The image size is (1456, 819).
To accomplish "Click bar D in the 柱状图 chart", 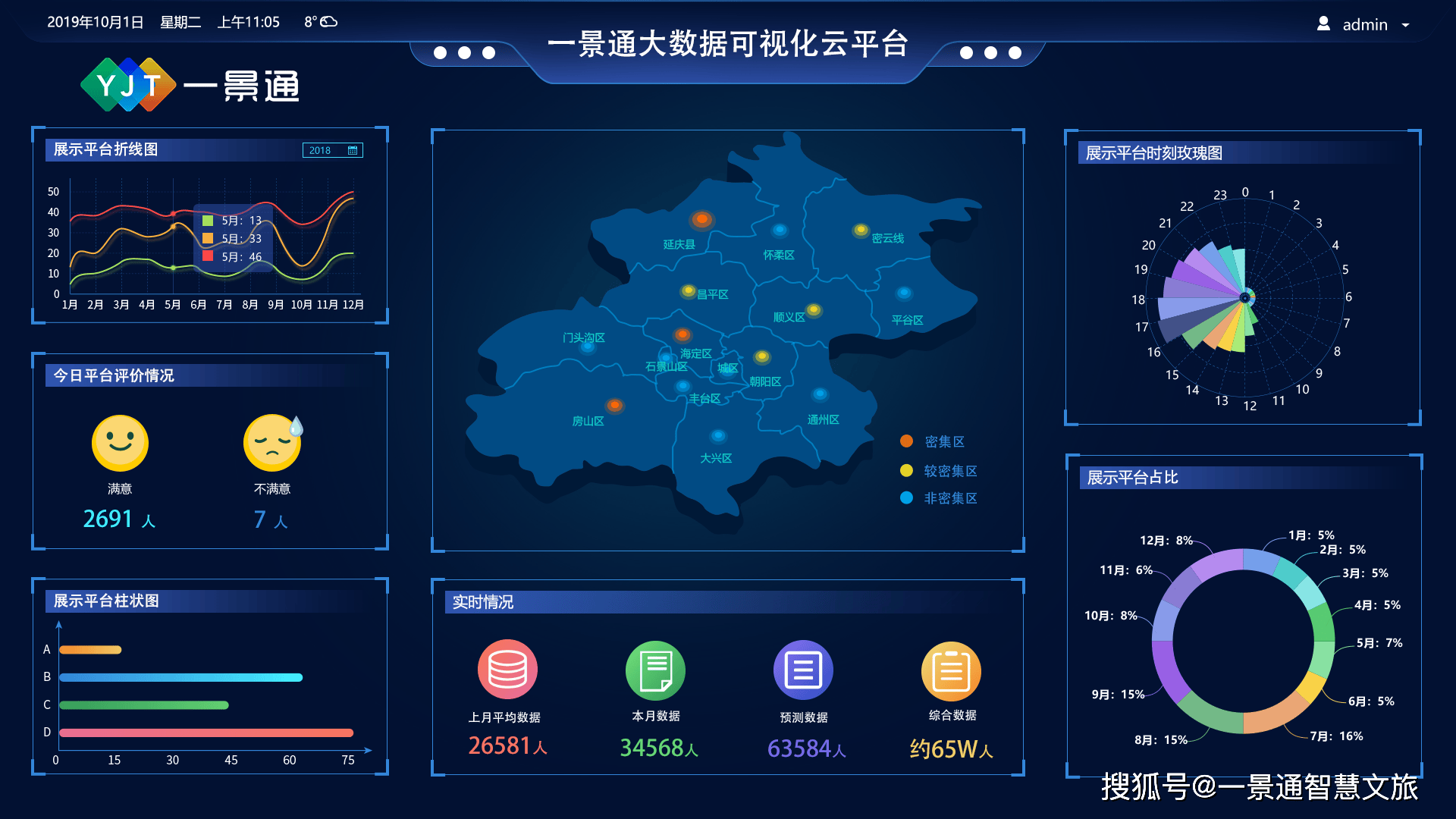I will (x=206, y=733).
